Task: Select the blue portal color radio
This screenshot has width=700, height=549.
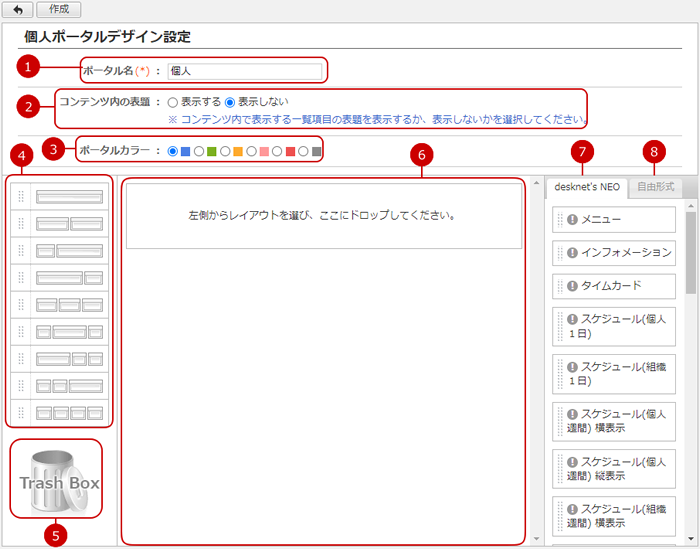Action: [x=172, y=151]
